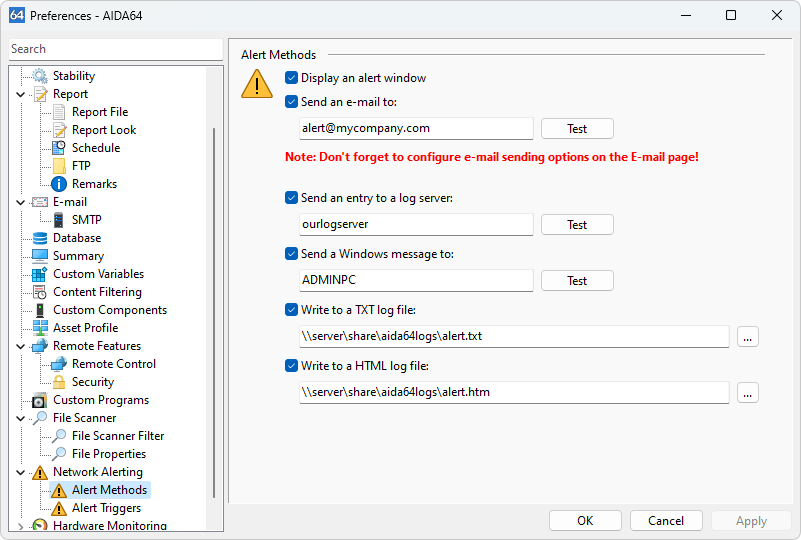Click the AIDA64 title bar app icon
Viewport: 801px width, 540px height.
click(x=17, y=15)
